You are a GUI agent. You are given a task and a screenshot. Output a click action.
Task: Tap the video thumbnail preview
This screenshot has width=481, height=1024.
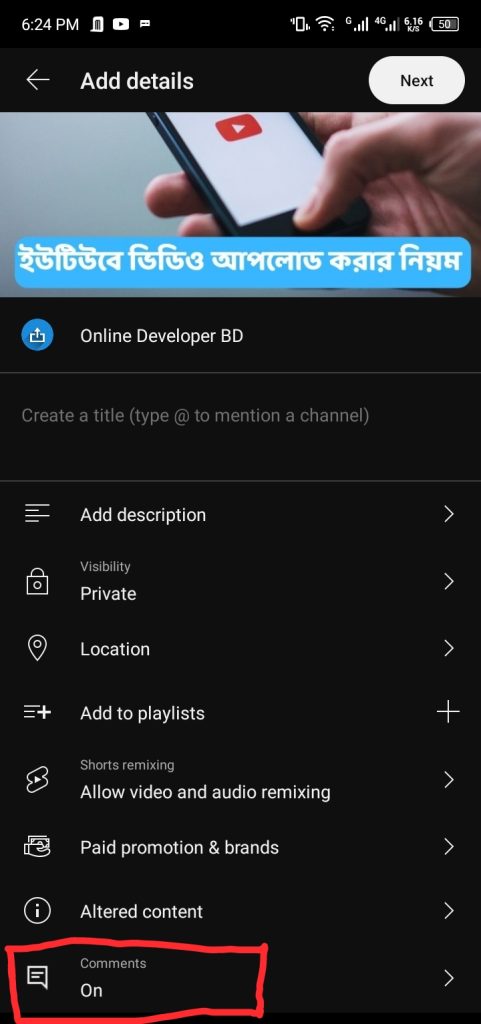(240, 204)
